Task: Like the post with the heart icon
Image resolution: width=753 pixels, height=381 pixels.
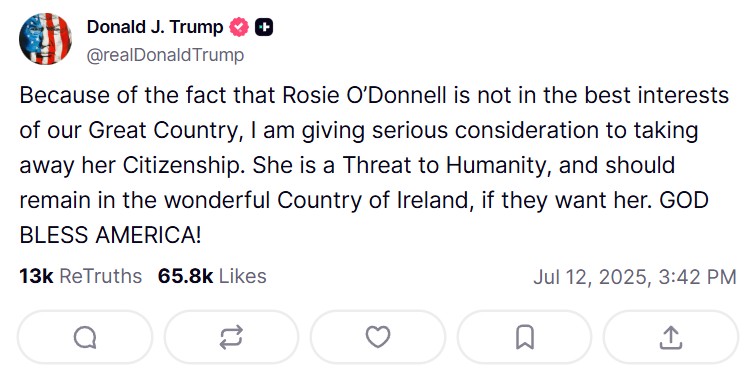Action: tap(378, 337)
